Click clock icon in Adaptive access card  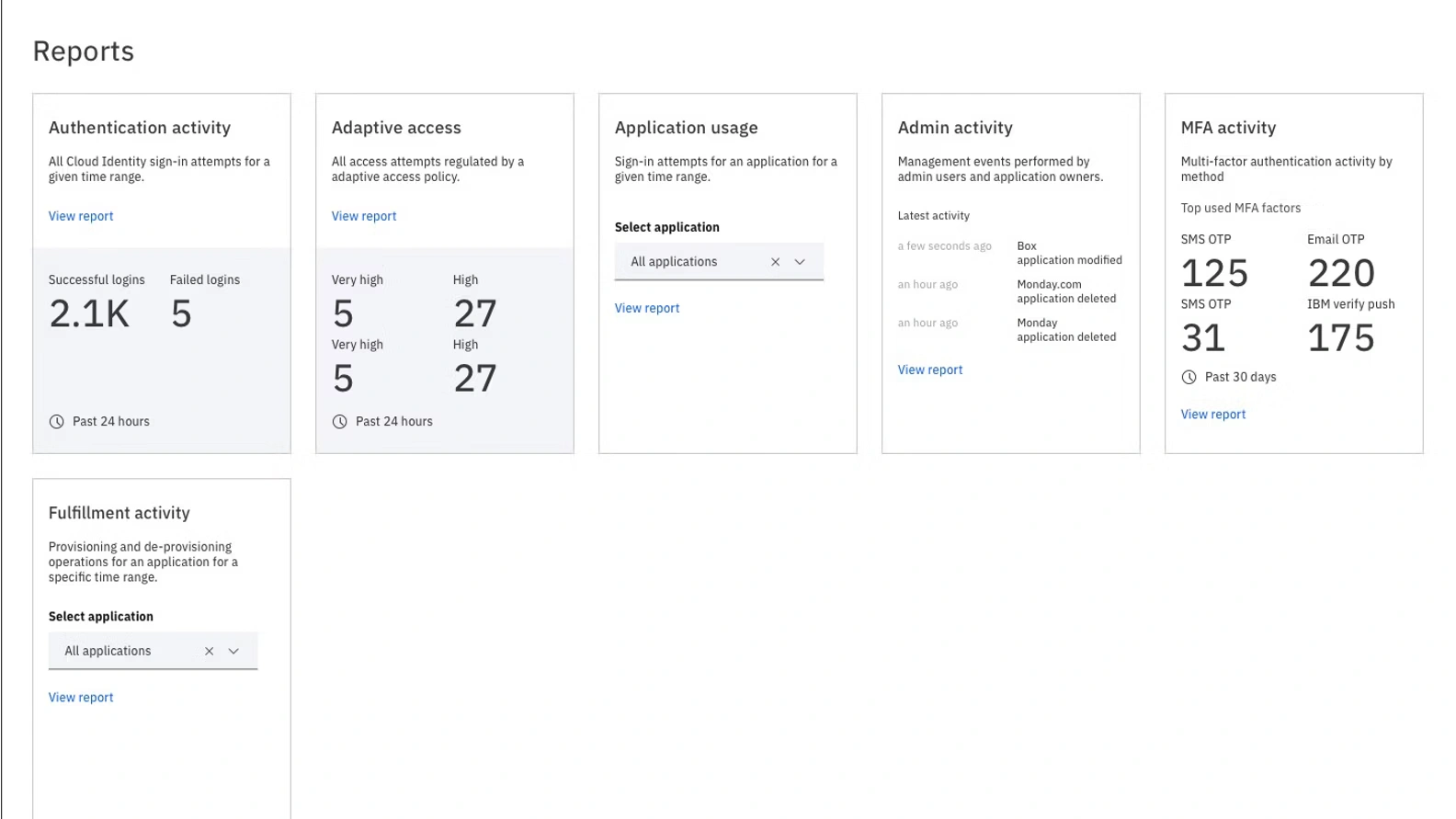340,422
